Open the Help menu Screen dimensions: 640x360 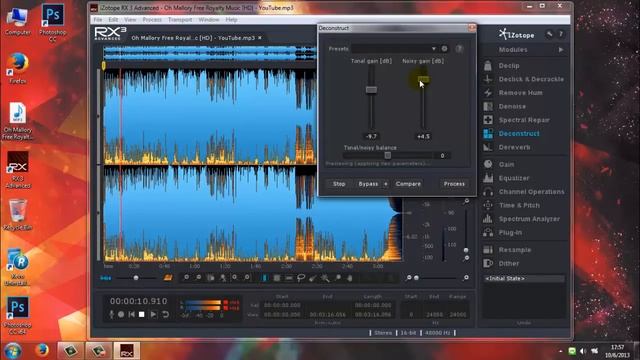[231, 20]
